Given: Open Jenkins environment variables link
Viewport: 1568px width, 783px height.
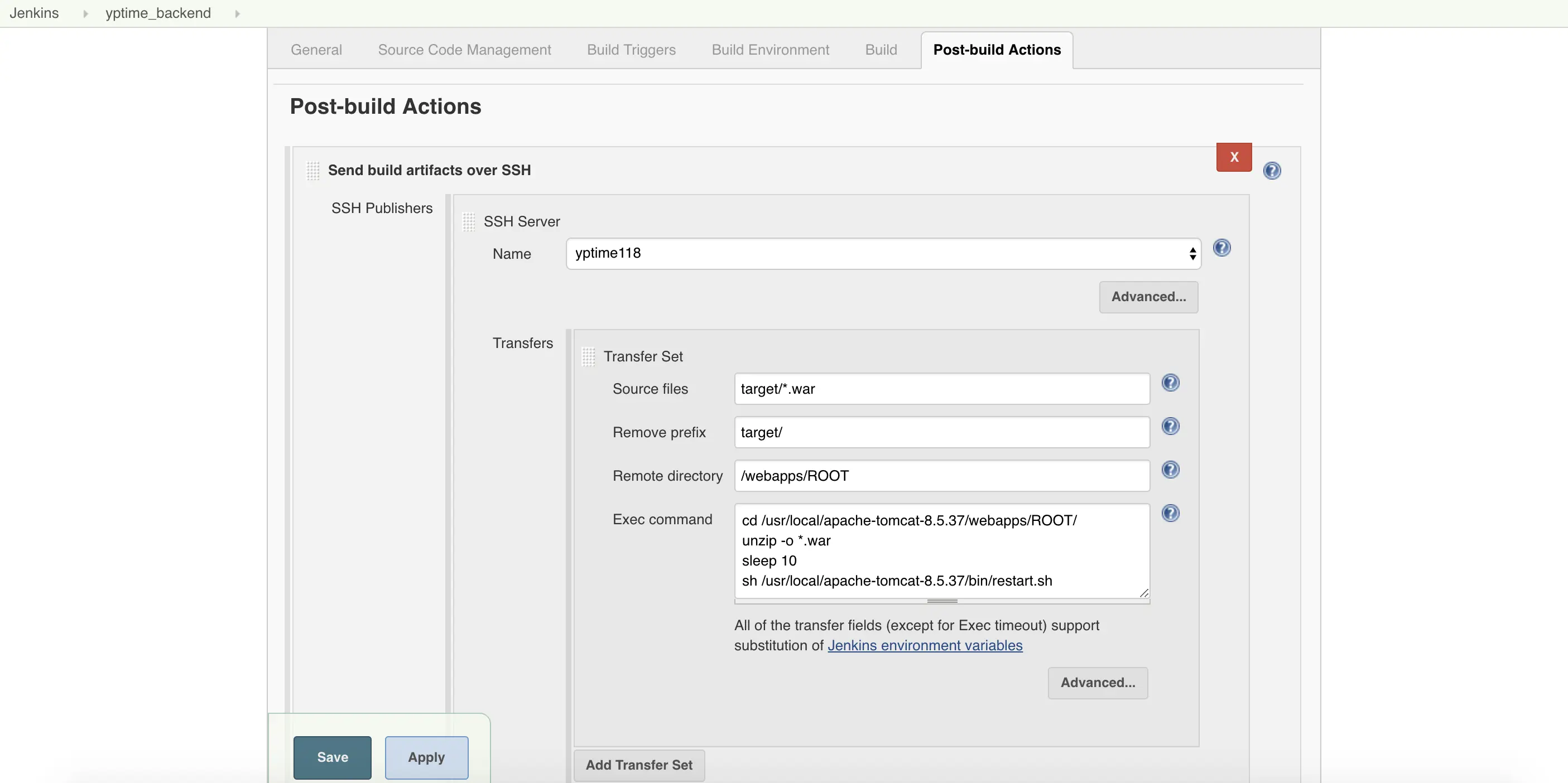Looking at the screenshot, I should pyautogui.click(x=924, y=645).
